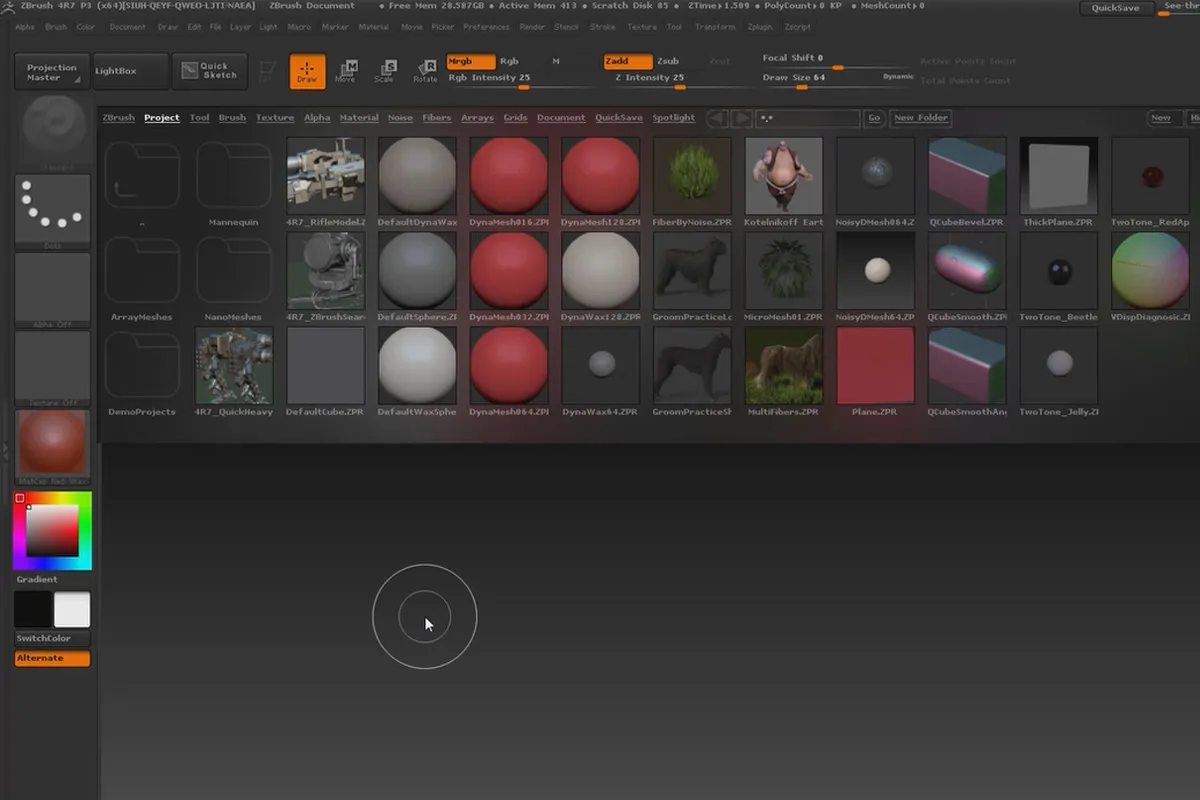Screen dimensions: 1200x800
Task: Open the Dots stroke type selector
Action: click(x=53, y=212)
